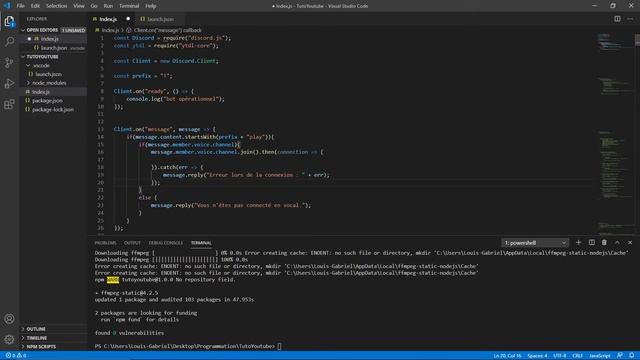Open the Terminal menu

(x=129, y=6)
